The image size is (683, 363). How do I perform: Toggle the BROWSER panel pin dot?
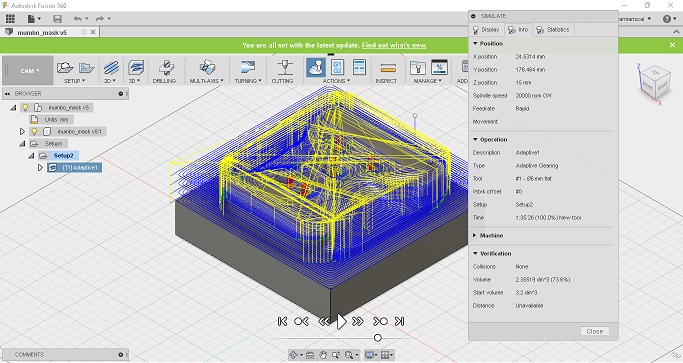click(121, 94)
